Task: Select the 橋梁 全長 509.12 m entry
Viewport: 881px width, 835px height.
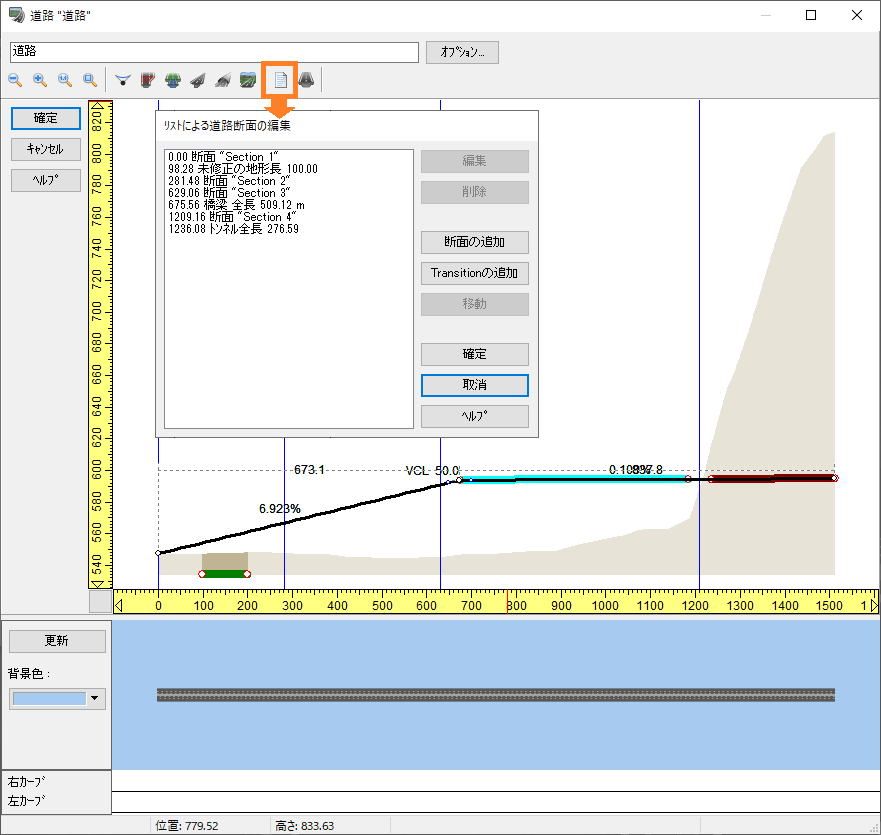Action: coord(238,205)
